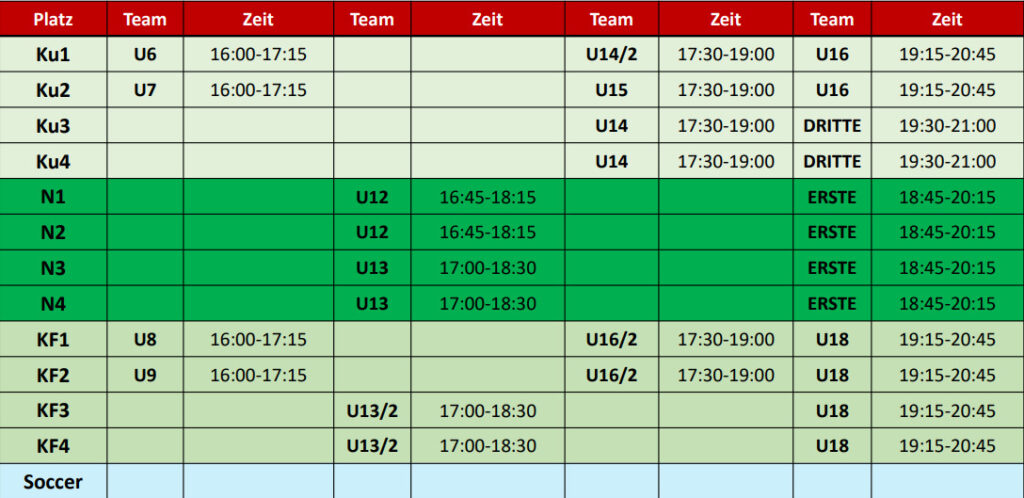Click the U14/2 team cell
Viewport: 1024px width, 498px height.
(611, 54)
